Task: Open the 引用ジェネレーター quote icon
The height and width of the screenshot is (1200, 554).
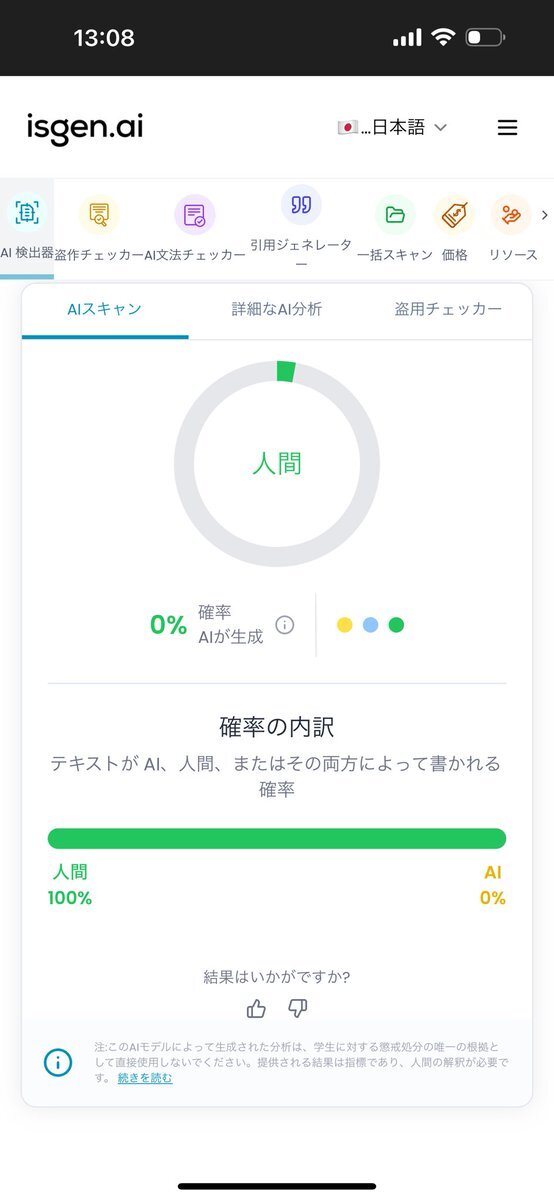Action: [301, 204]
